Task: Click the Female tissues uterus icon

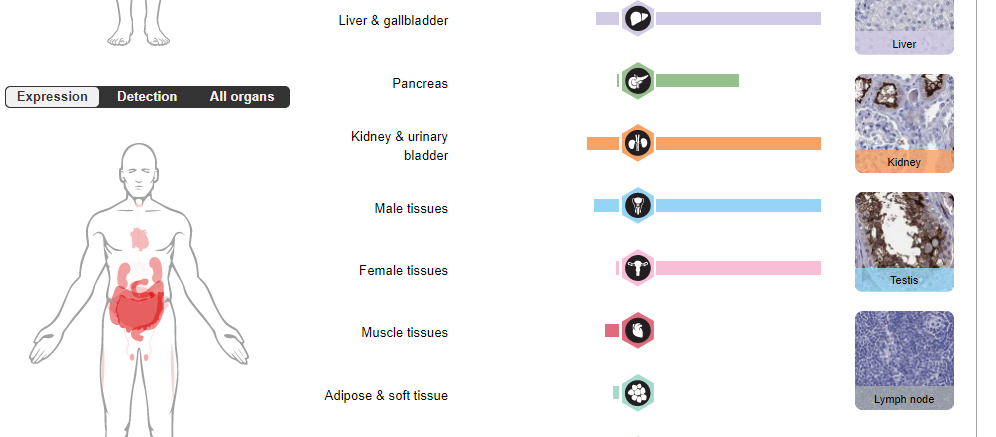Action: tap(638, 268)
